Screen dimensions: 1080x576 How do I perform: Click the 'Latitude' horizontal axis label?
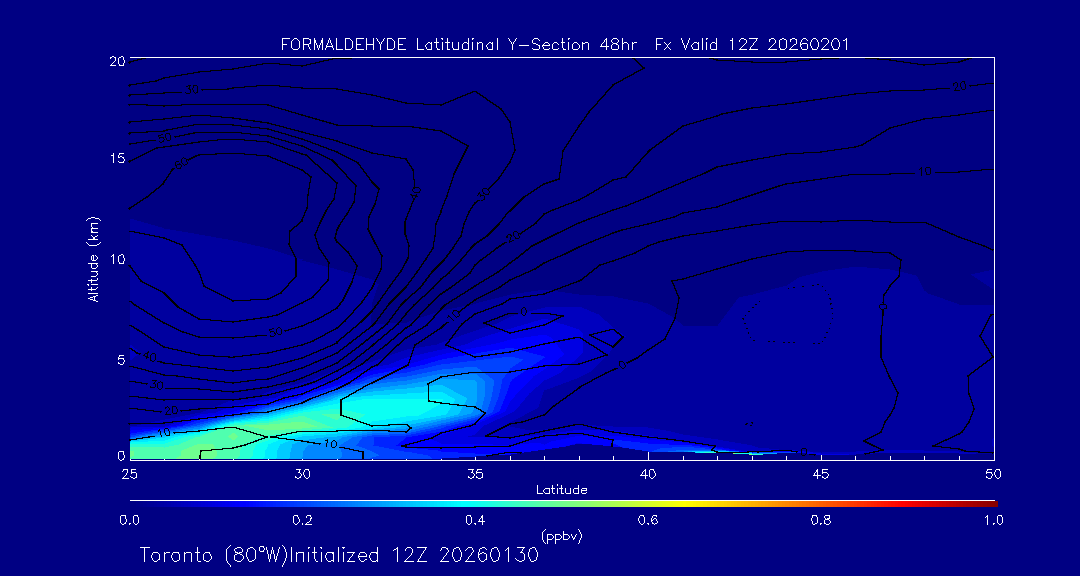[x=562, y=491]
